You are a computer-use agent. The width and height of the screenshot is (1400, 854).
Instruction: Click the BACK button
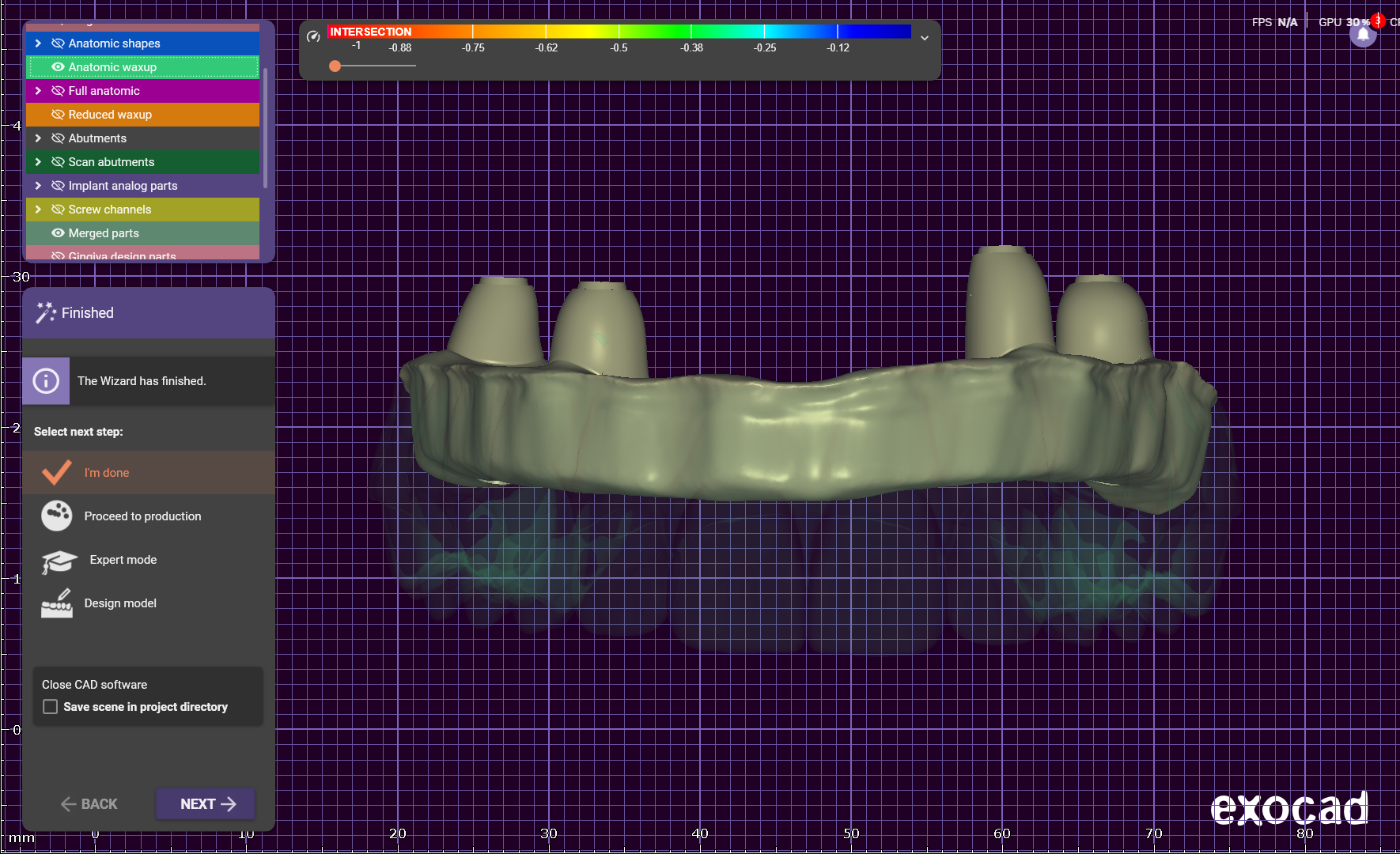tap(89, 804)
